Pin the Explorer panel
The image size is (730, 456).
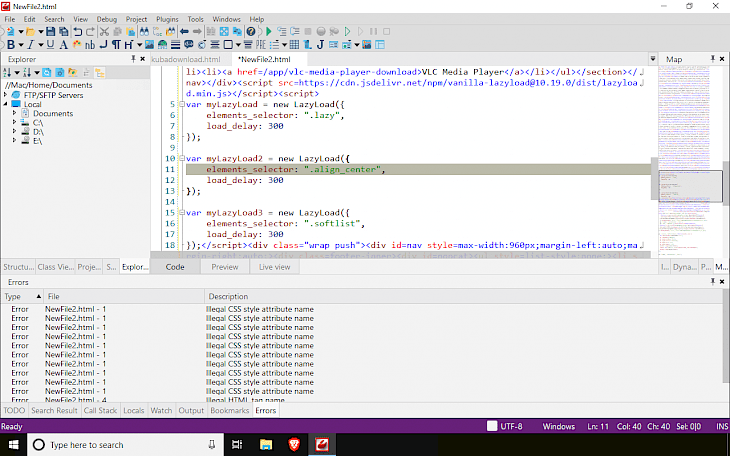coord(132,60)
